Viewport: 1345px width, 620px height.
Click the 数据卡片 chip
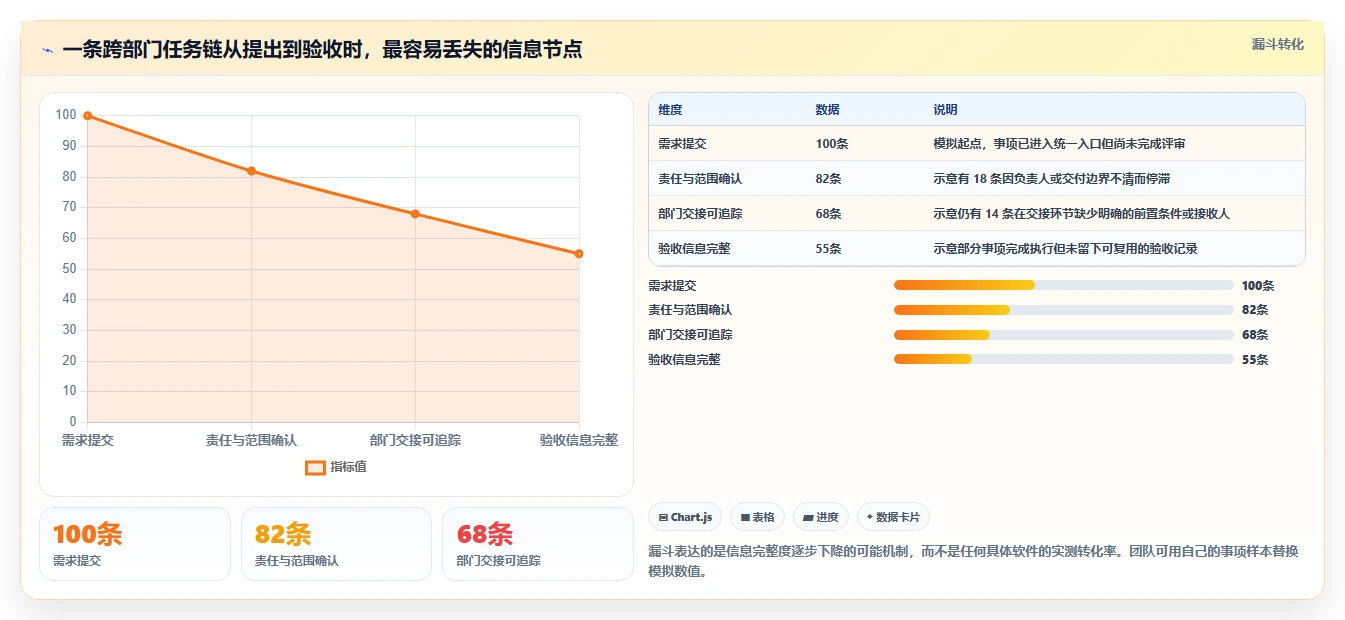(893, 517)
